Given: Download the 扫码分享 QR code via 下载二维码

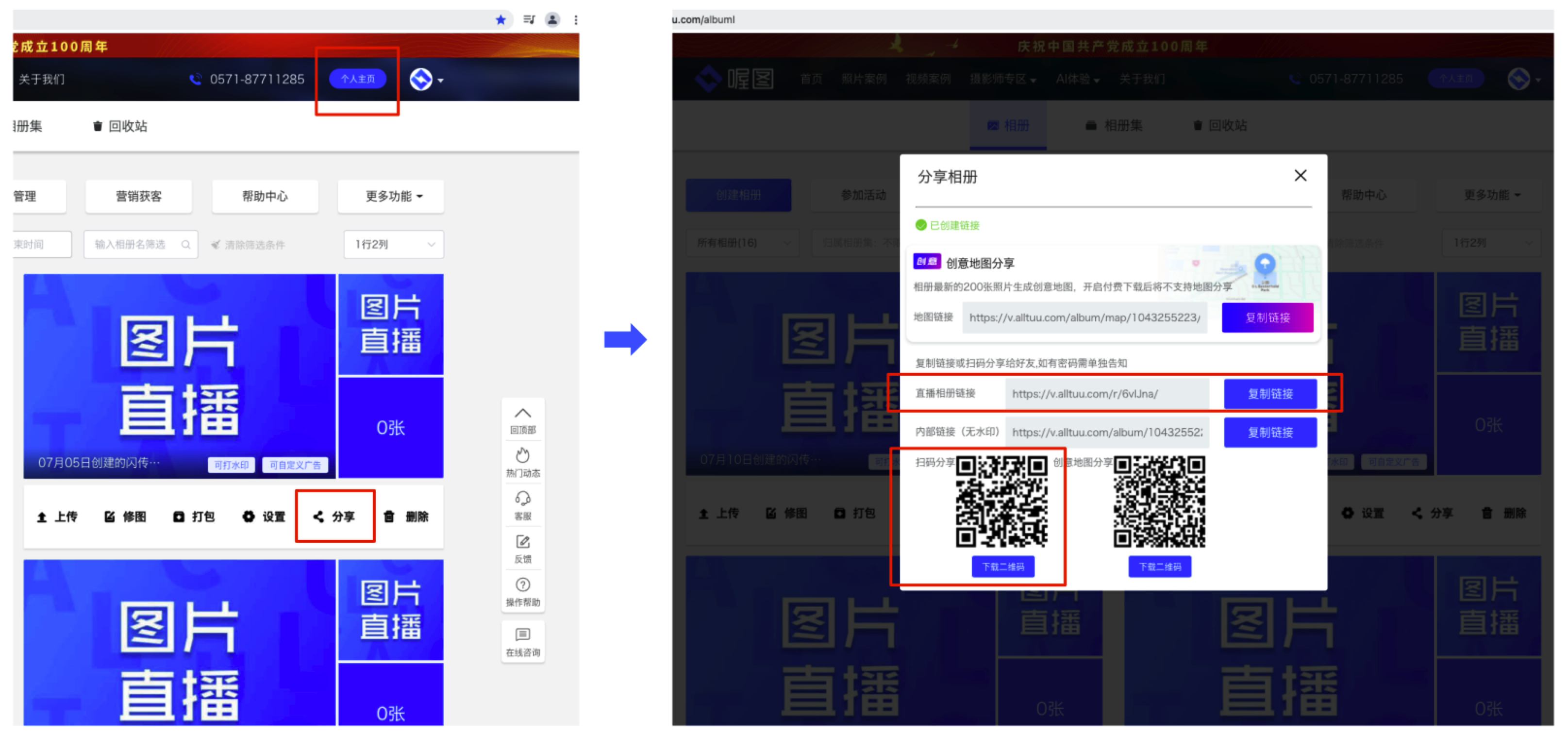Looking at the screenshot, I should point(1002,567).
